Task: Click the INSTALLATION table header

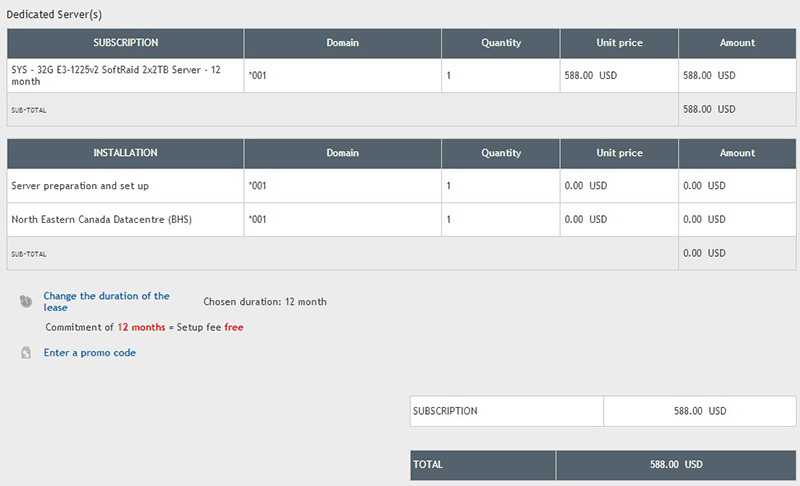Action: click(126, 153)
